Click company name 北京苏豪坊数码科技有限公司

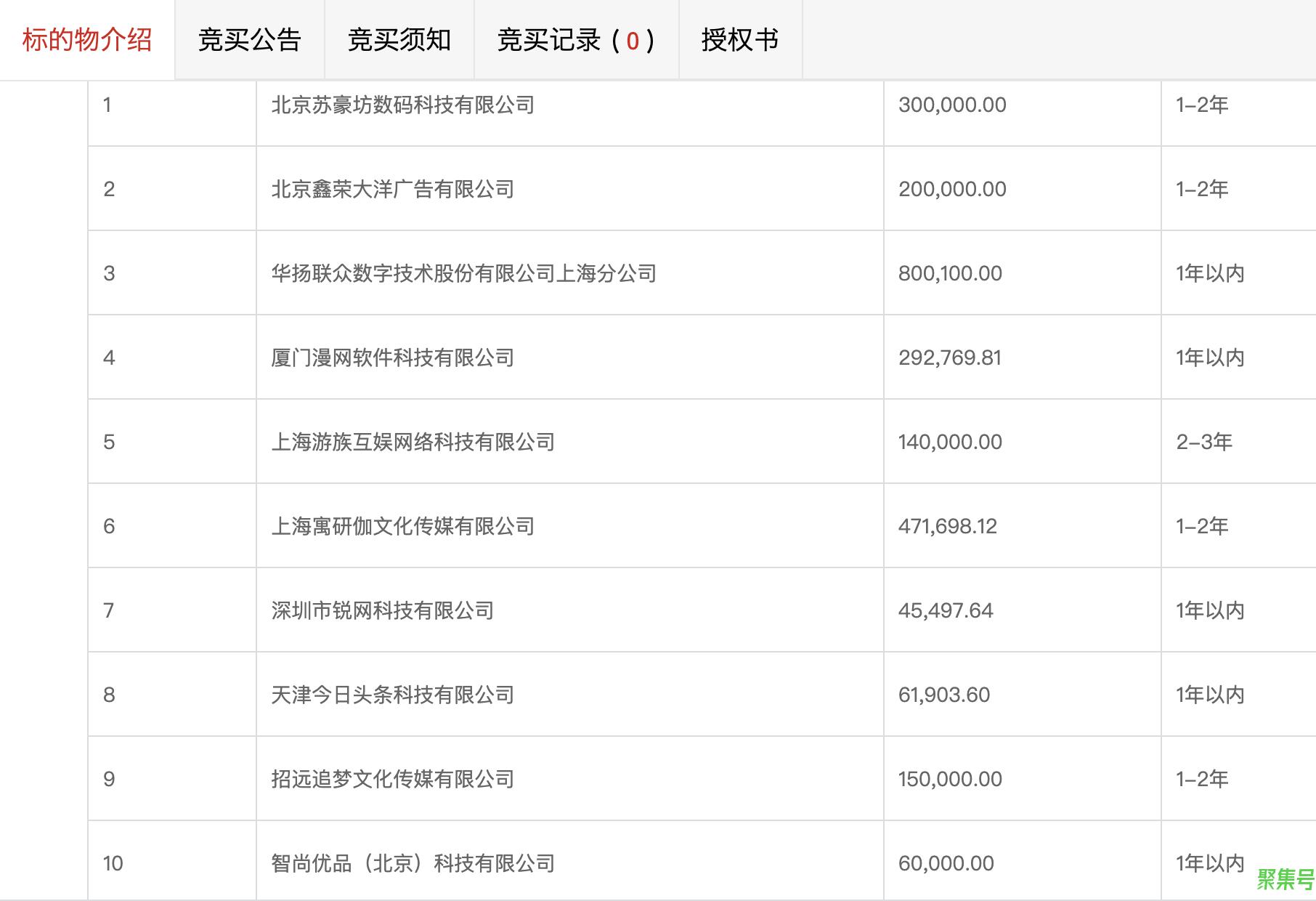click(x=403, y=105)
